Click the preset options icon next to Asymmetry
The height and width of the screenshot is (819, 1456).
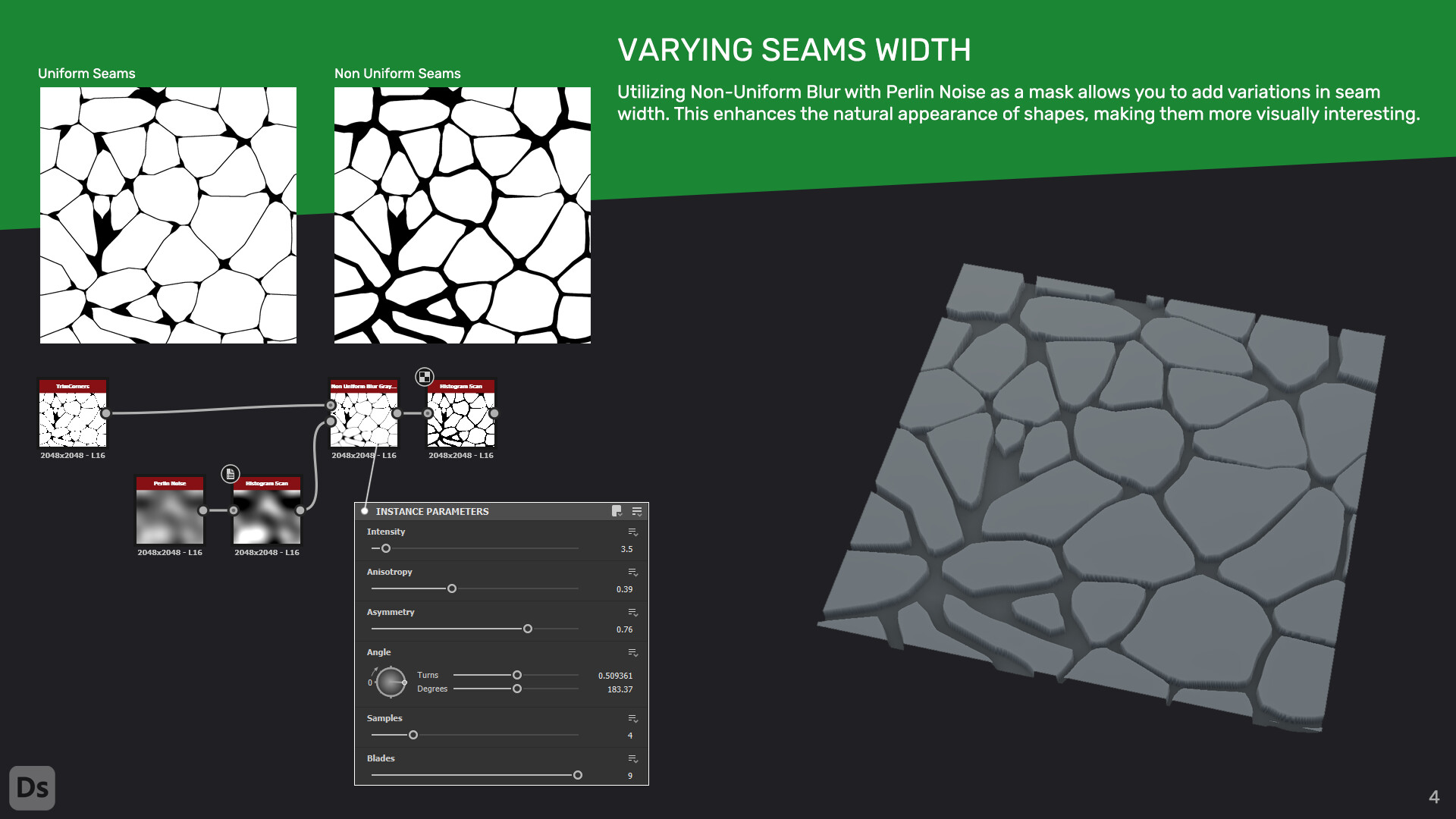[632, 613]
